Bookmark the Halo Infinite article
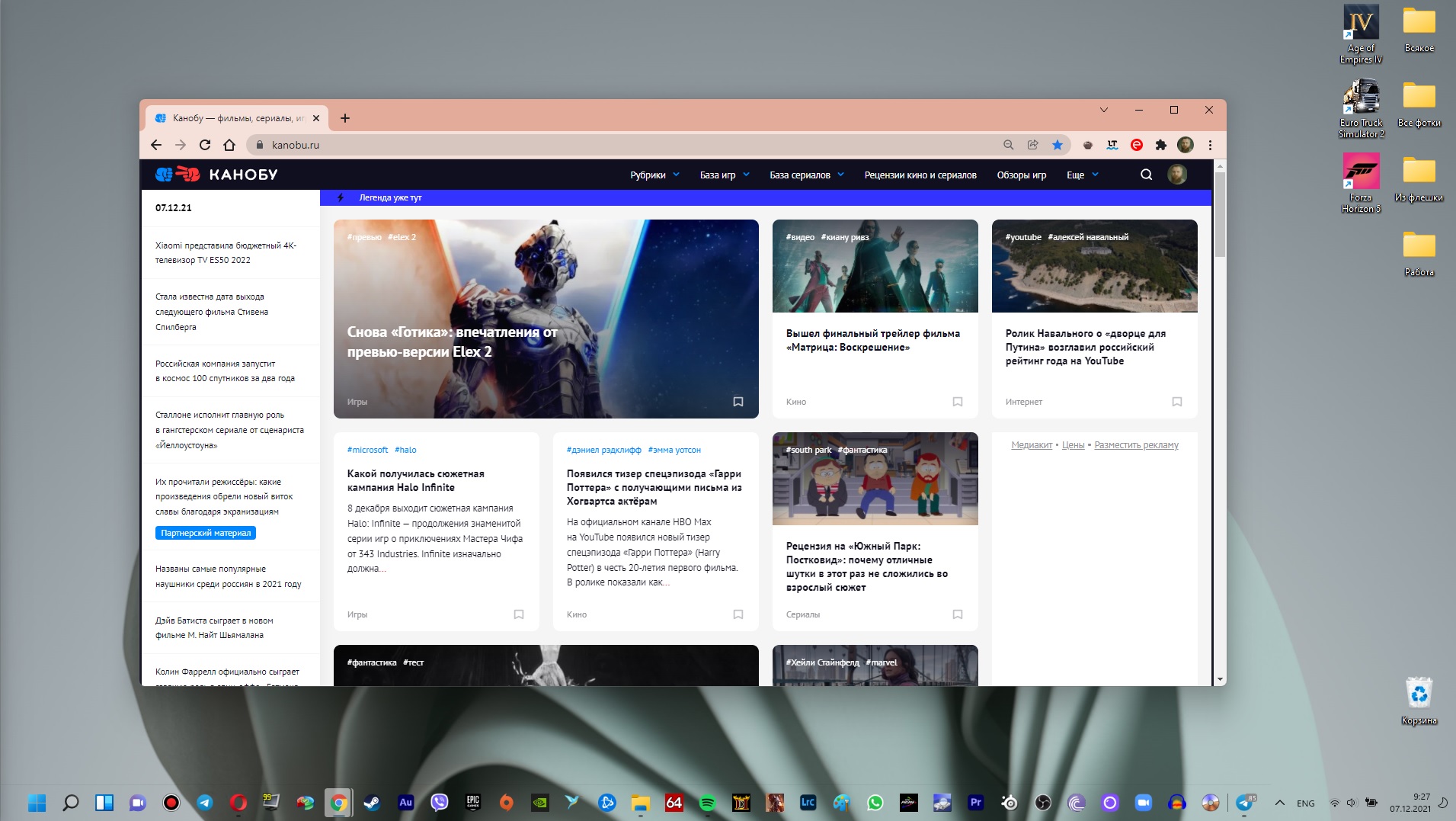 [x=518, y=614]
